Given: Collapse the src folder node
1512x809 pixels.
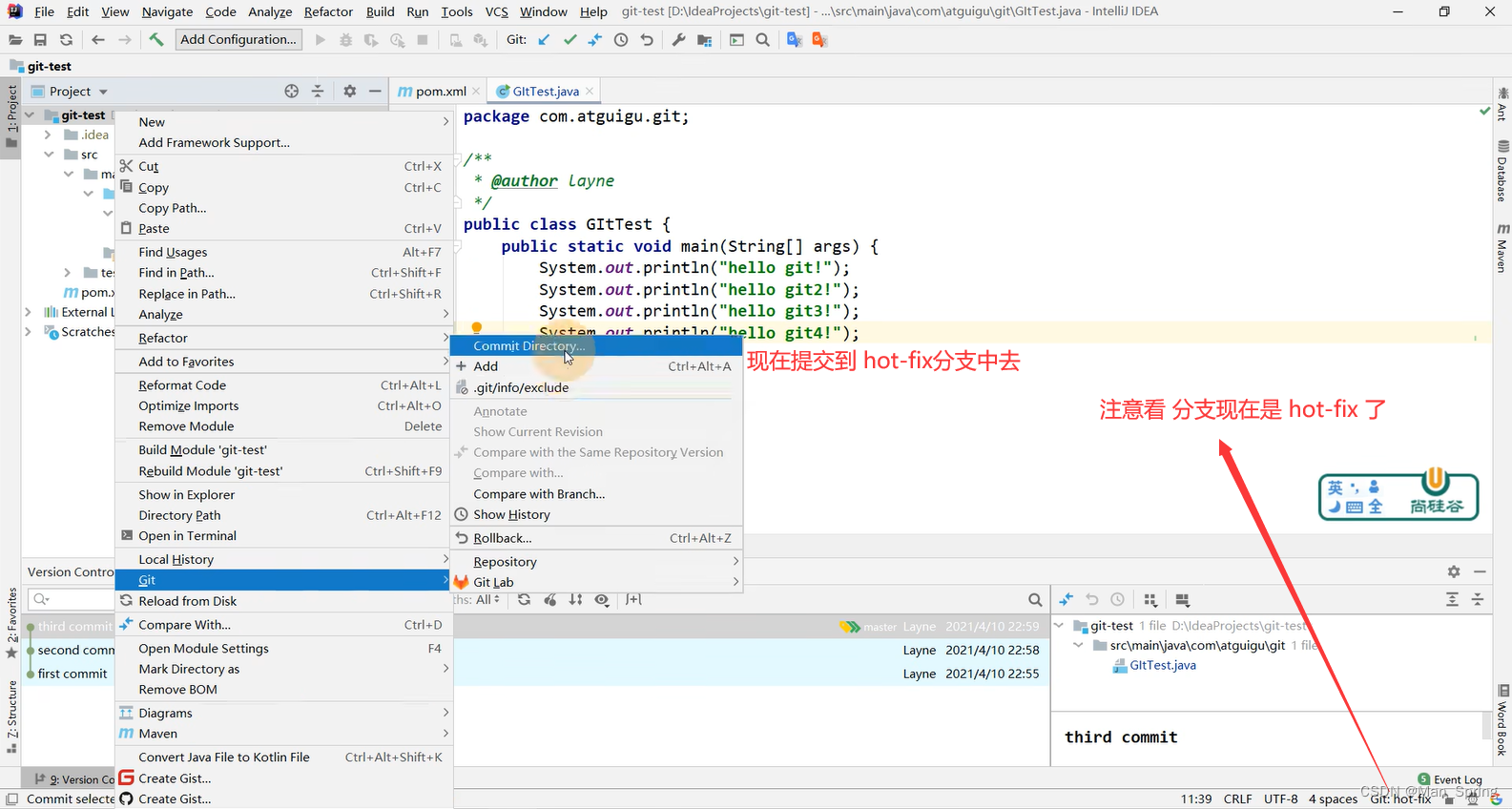Looking at the screenshot, I should coord(49,155).
